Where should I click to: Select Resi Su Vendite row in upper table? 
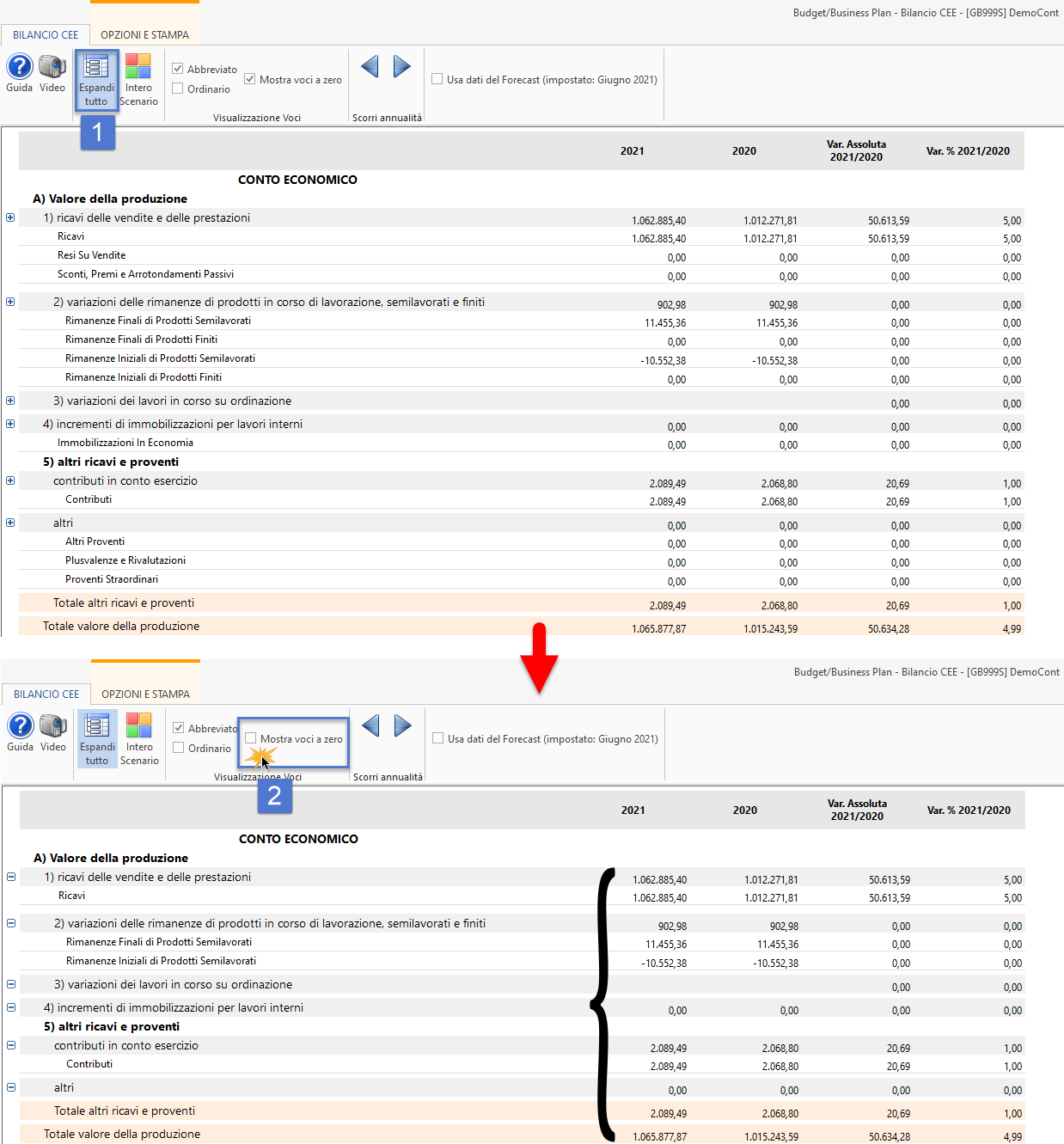[x=522, y=255]
